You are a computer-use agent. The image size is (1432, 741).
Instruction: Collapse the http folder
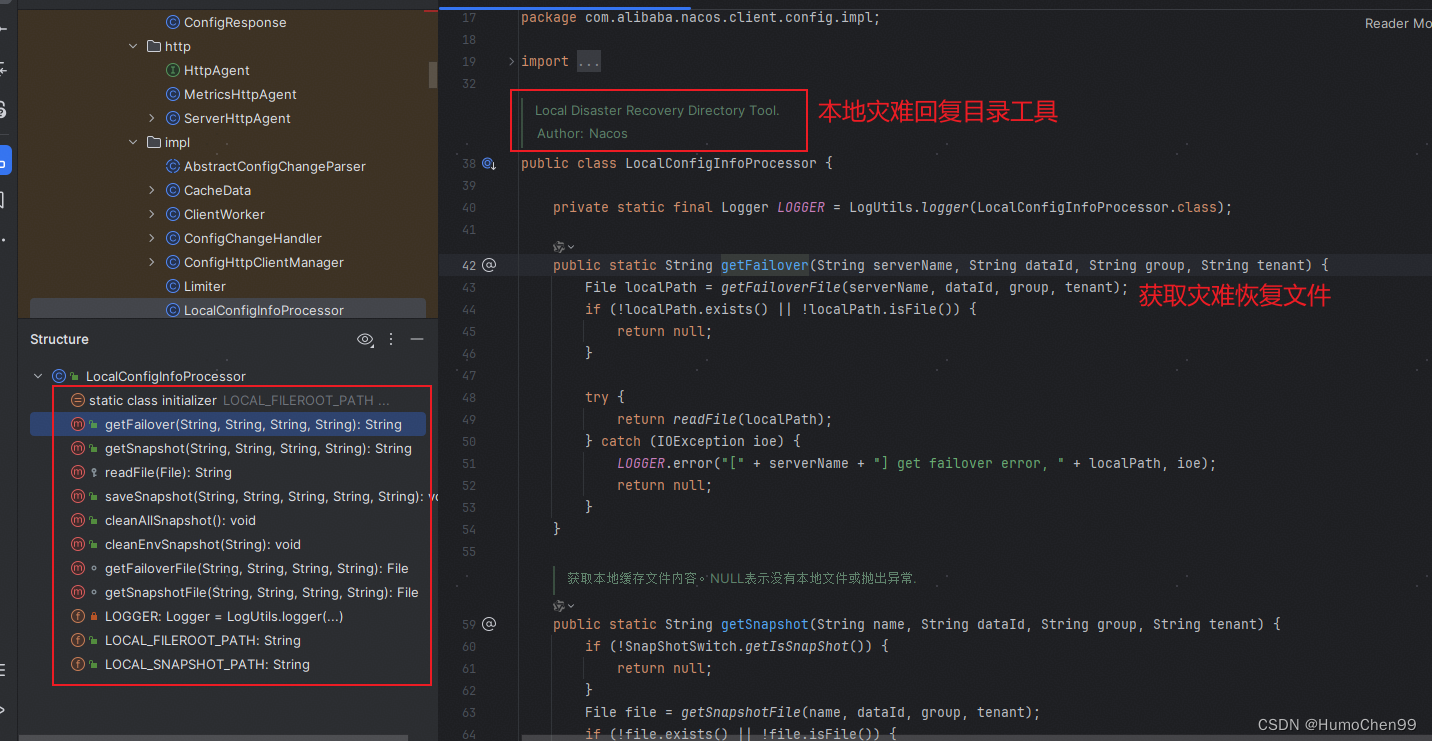[133, 46]
